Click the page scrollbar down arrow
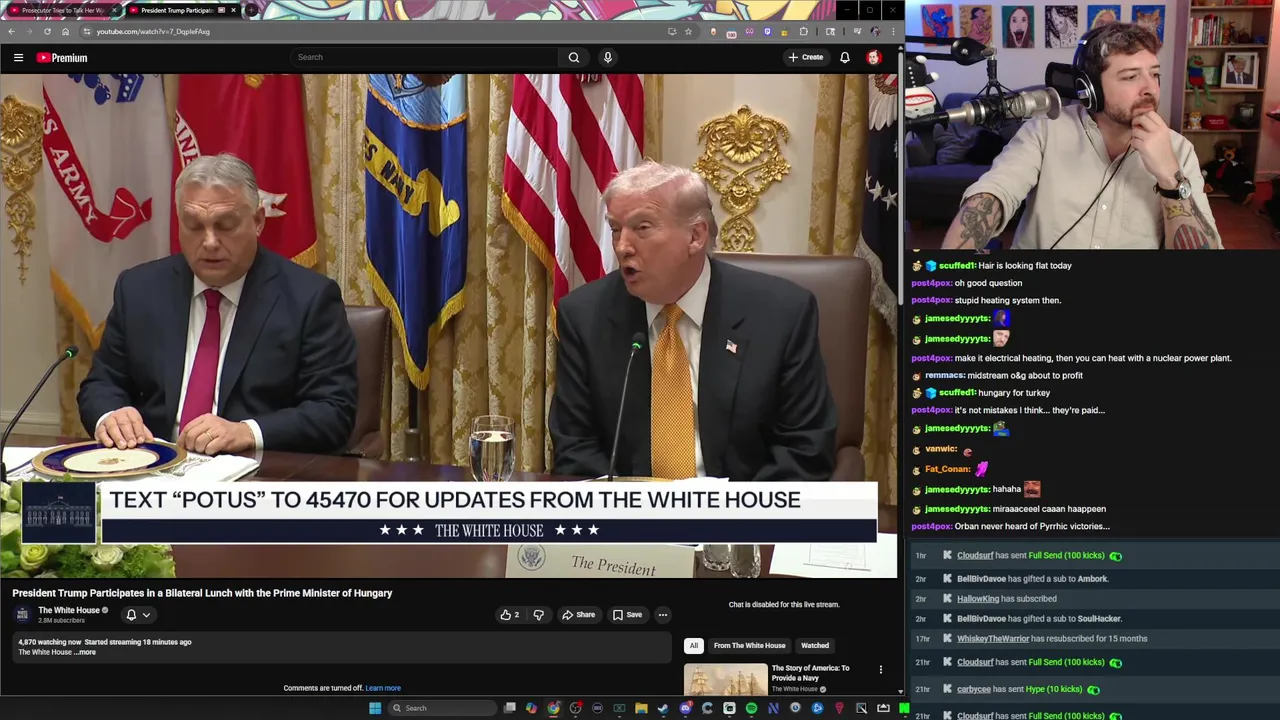This screenshot has height=720, width=1280. pyautogui.click(x=900, y=691)
